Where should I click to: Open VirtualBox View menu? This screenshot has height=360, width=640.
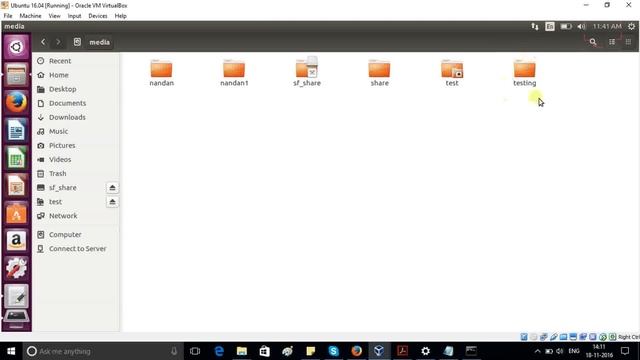tap(54, 16)
